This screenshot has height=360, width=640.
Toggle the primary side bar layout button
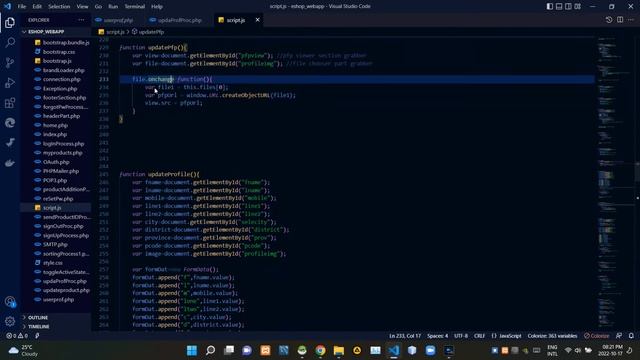pyautogui.click(x=550, y=7)
